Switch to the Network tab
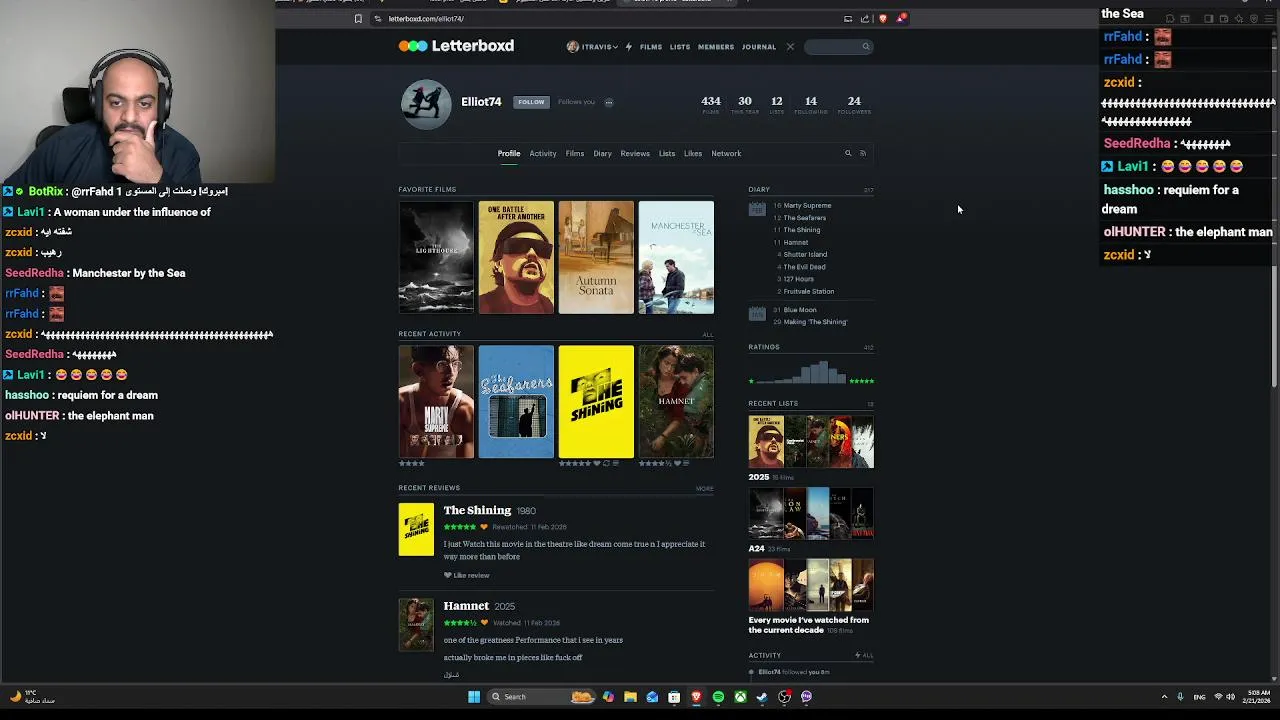This screenshot has height=720, width=1280. pos(726,154)
